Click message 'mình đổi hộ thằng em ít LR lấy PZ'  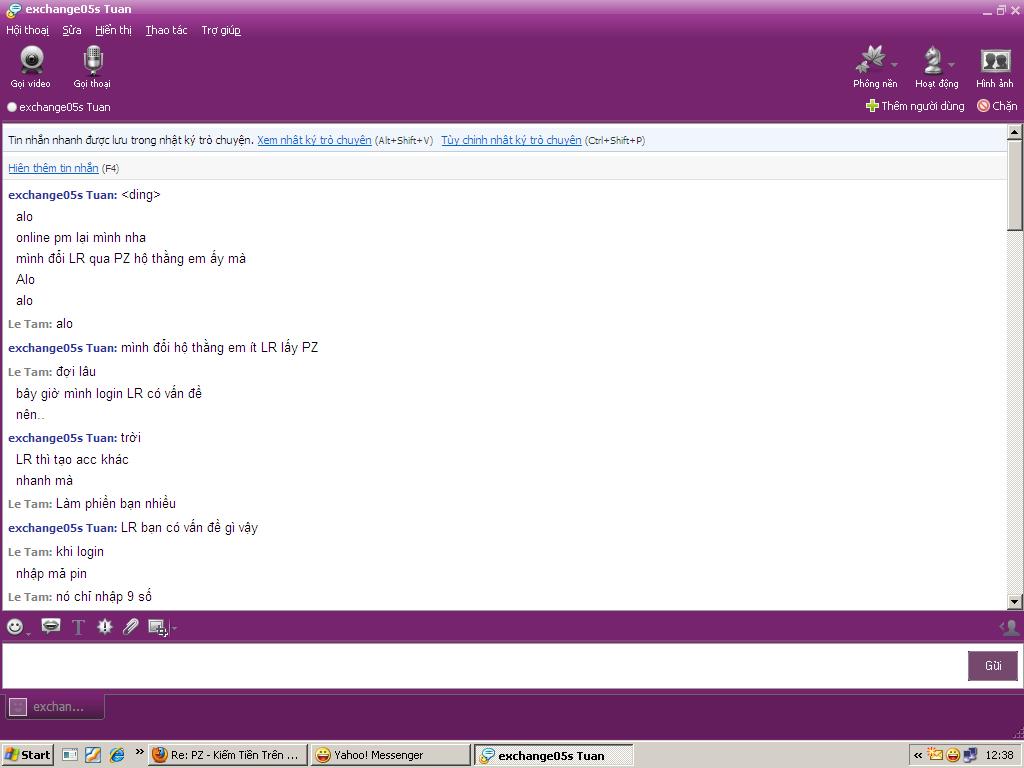point(219,347)
